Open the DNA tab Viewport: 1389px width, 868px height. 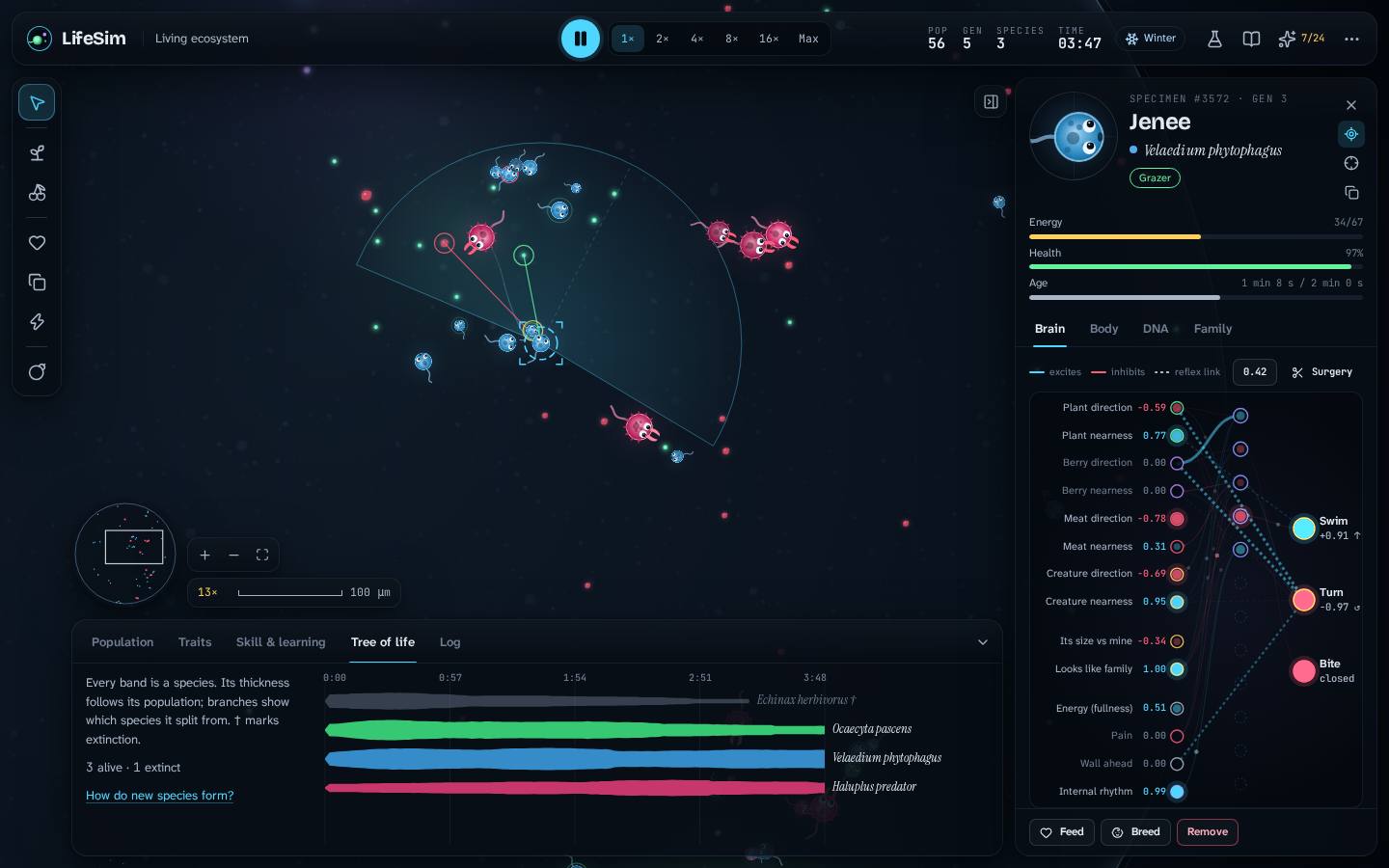[1156, 329]
